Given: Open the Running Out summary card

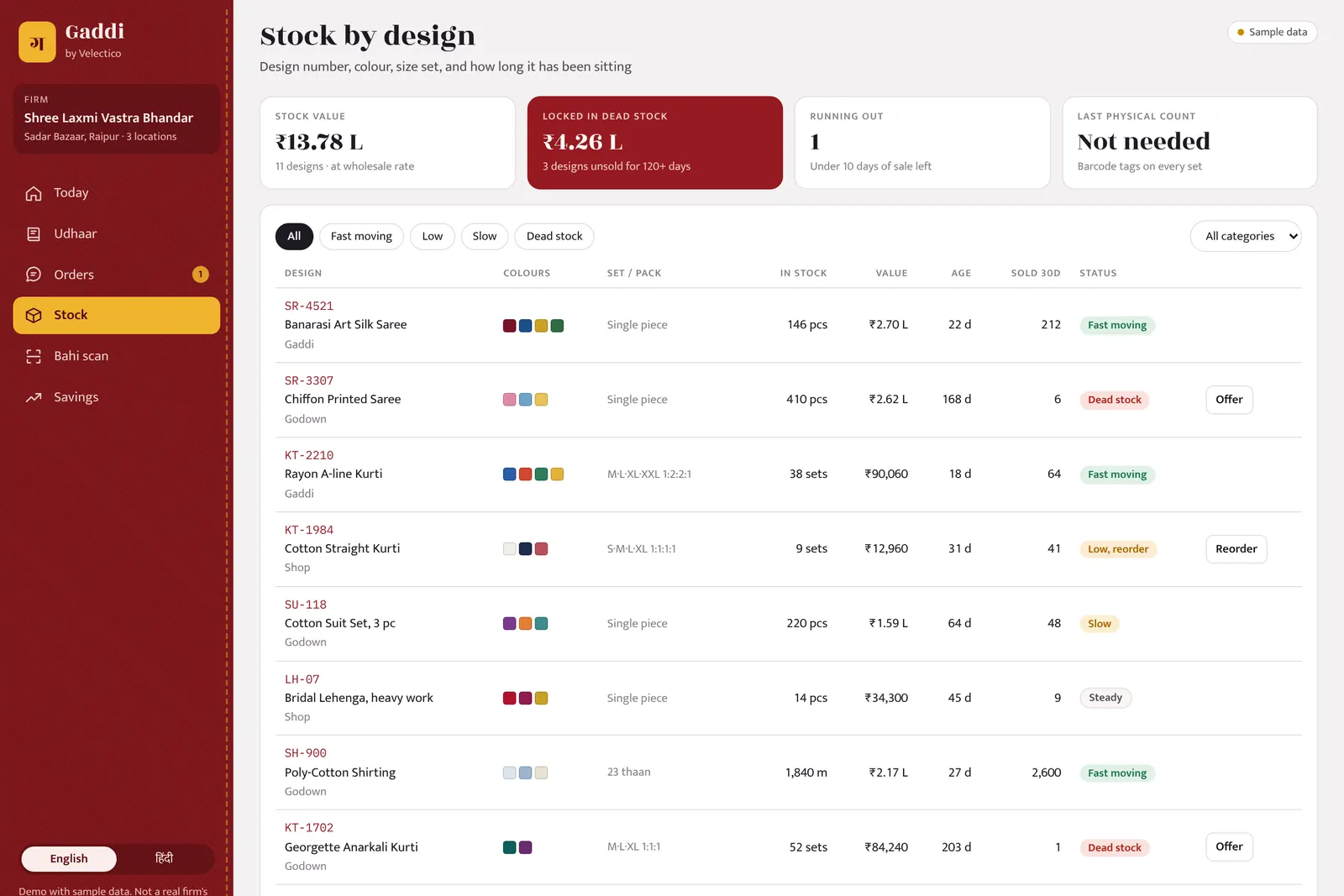Looking at the screenshot, I should [922, 143].
